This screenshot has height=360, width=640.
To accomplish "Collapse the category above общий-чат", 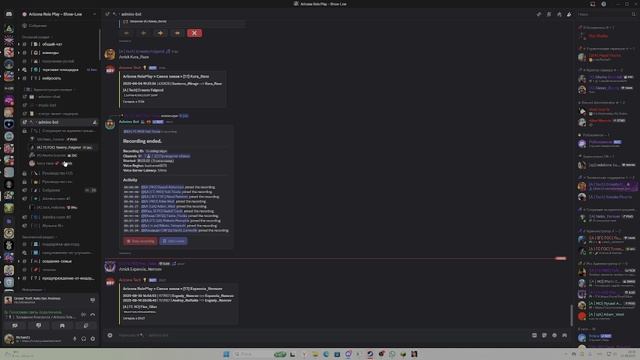I will [x=36, y=37].
